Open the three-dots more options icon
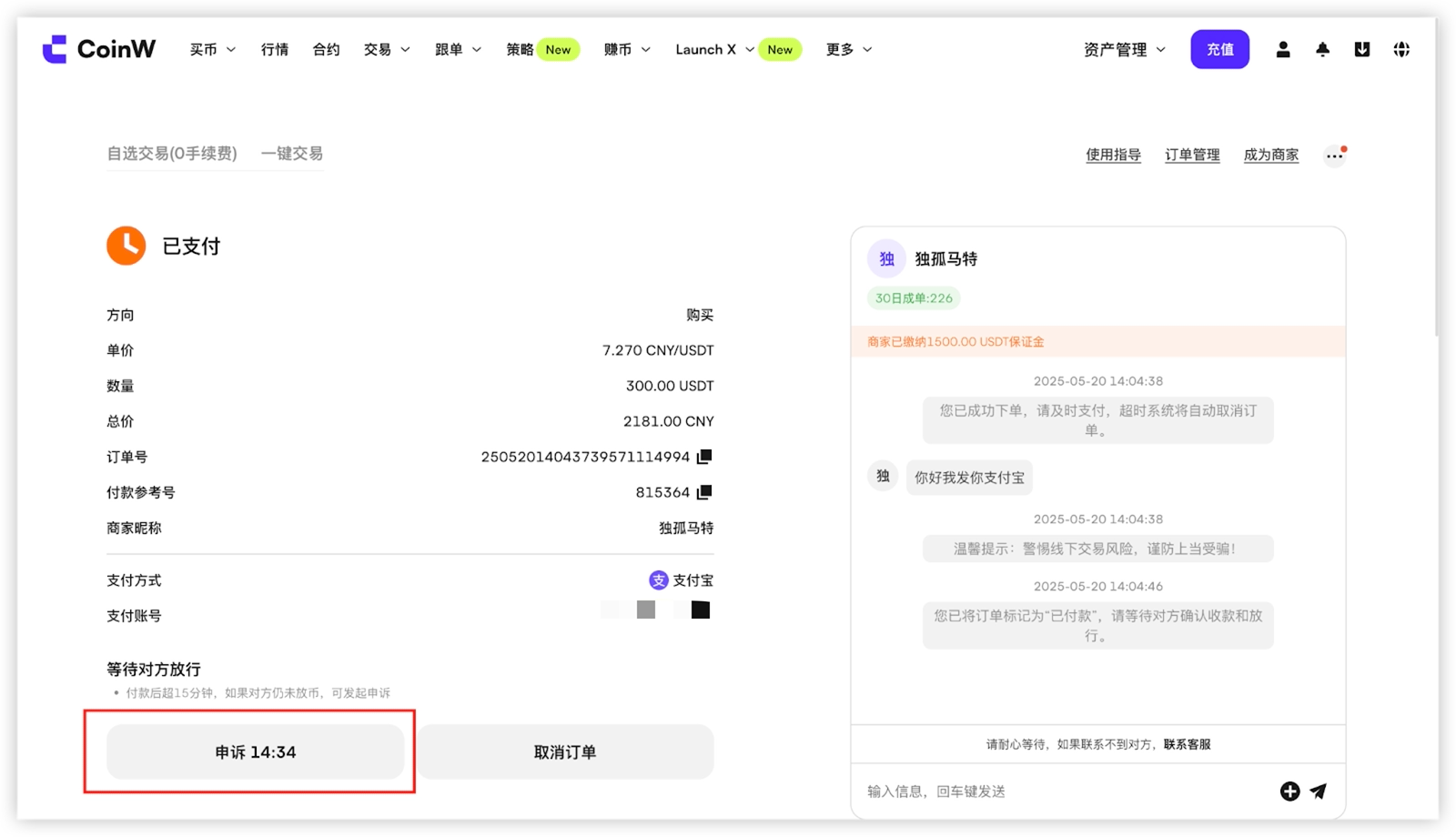 1335,155
